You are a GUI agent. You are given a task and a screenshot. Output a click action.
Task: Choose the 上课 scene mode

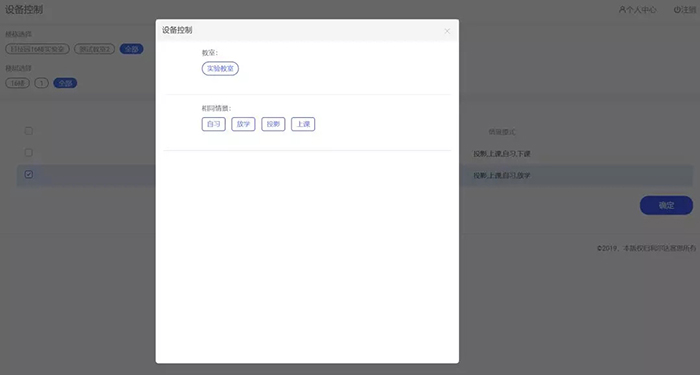[x=303, y=124]
